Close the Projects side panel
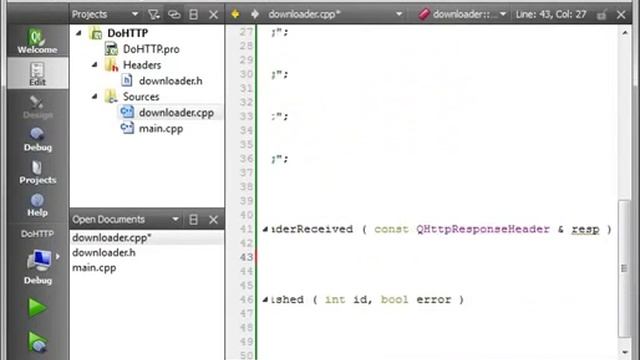This screenshot has height=360, width=640. pyautogui.click(x=213, y=15)
